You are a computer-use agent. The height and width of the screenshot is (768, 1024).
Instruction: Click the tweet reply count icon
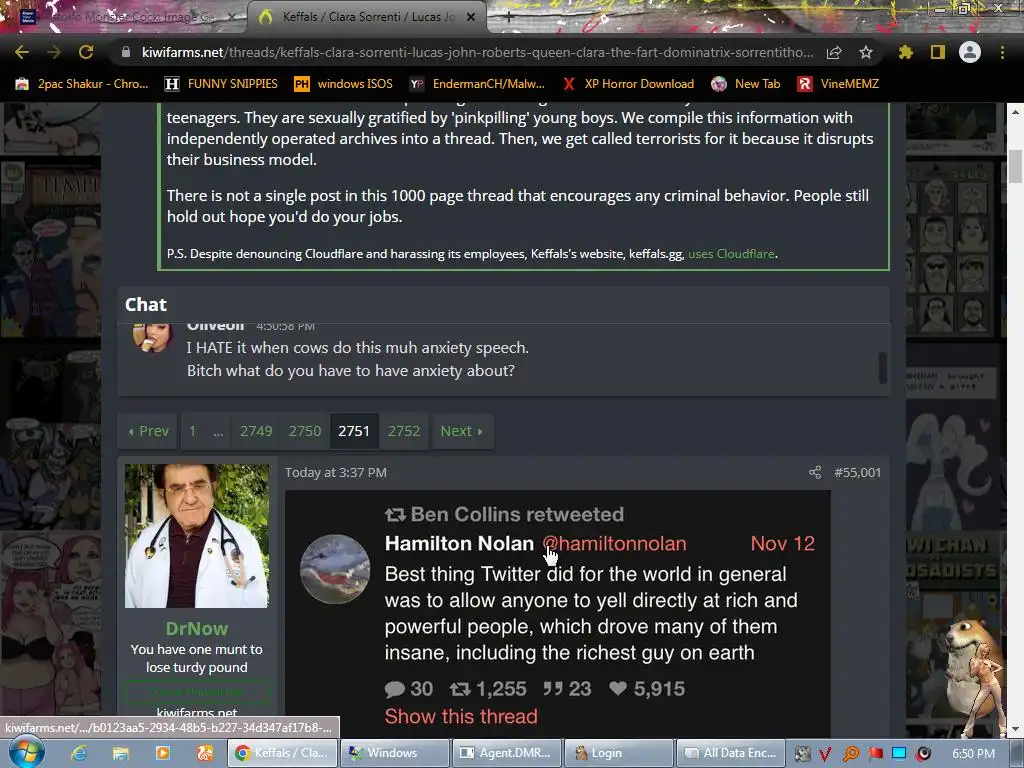point(394,689)
